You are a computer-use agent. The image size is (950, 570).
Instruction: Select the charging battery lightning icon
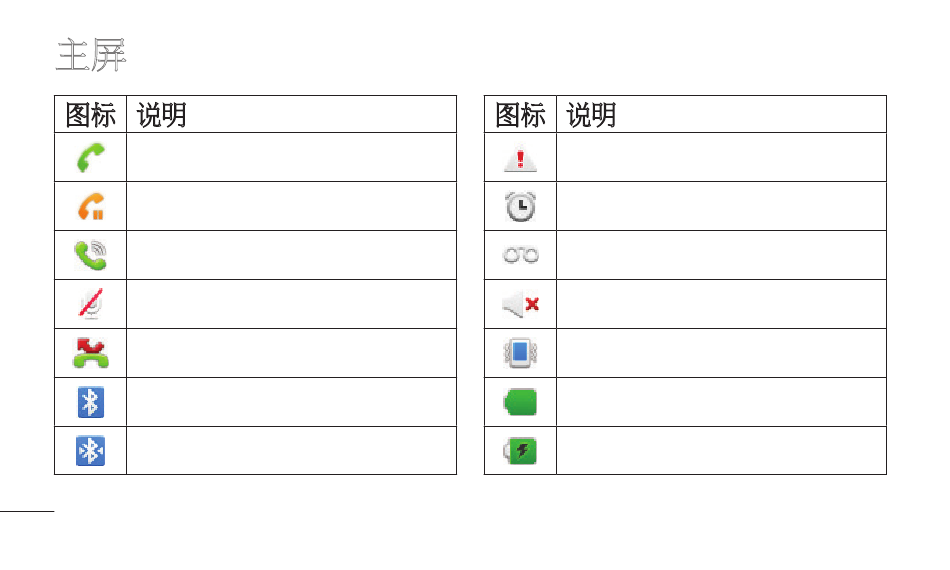click(520, 451)
